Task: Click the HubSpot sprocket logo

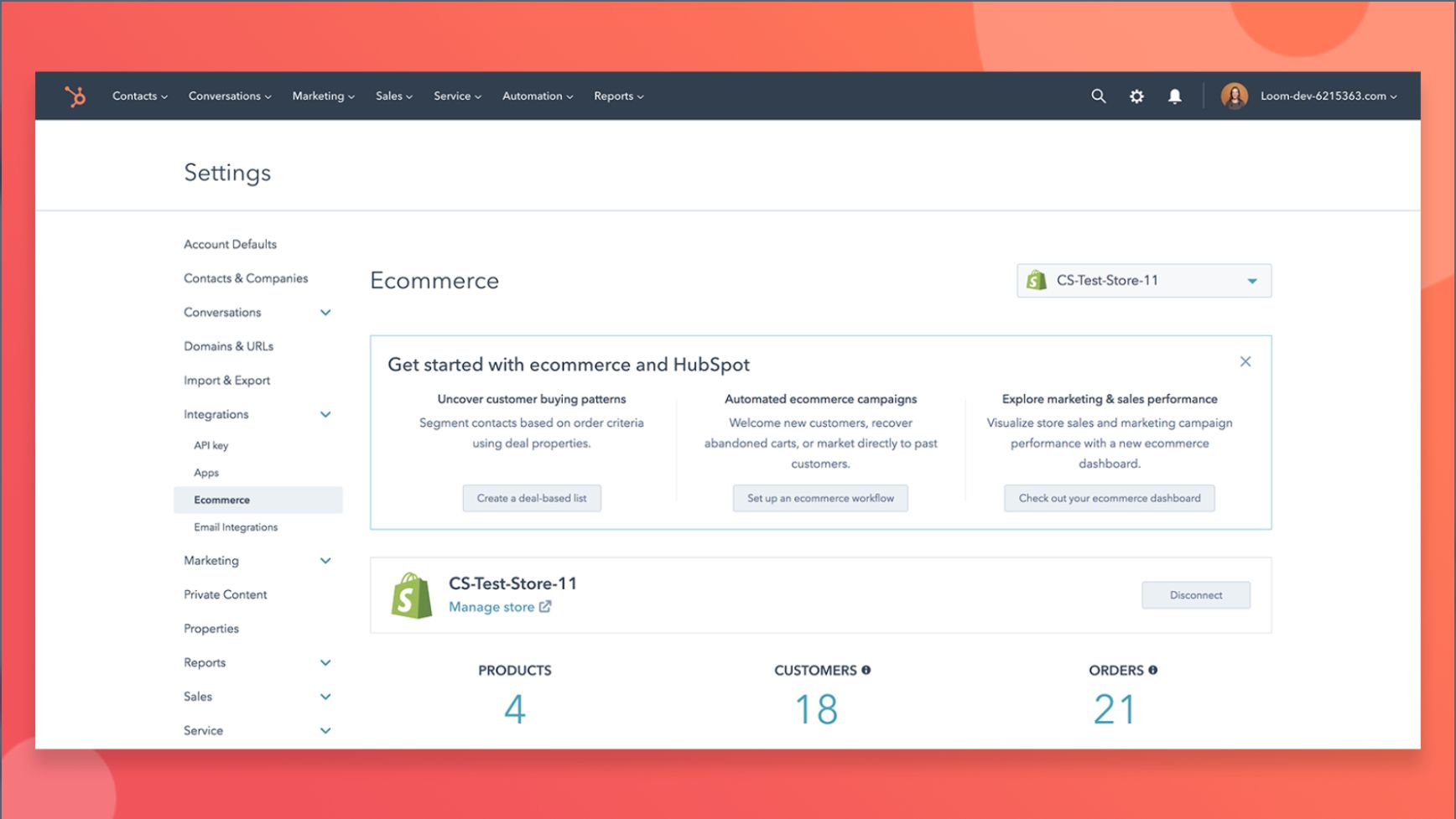Action: pyautogui.click(x=75, y=96)
